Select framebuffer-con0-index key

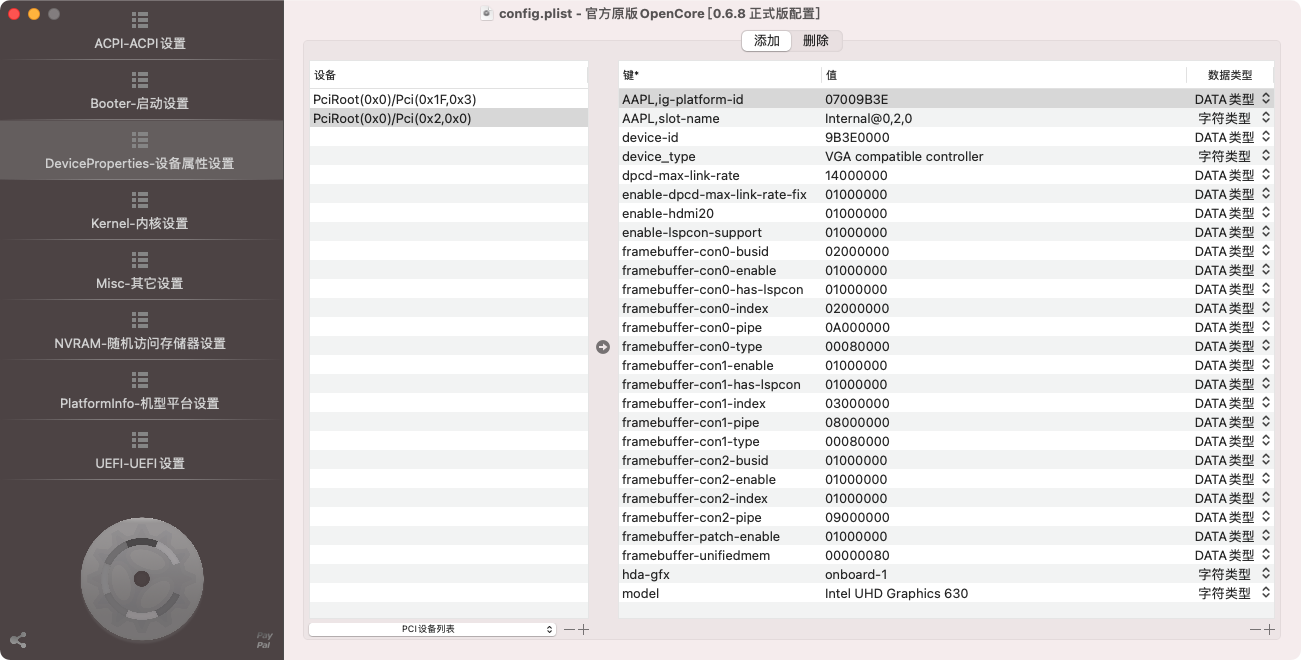pos(695,308)
